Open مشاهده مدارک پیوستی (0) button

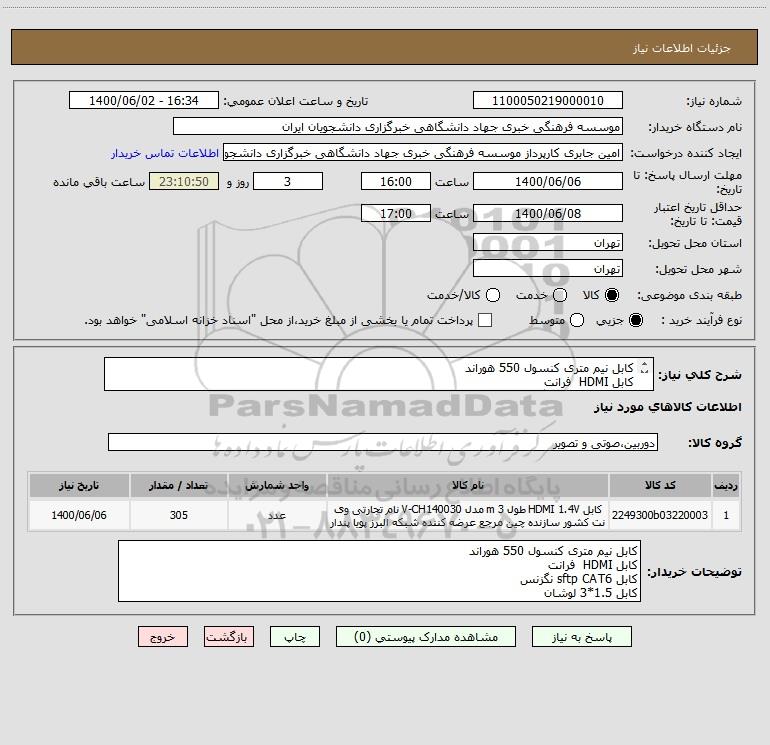pyautogui.click(x=426, y=637)
